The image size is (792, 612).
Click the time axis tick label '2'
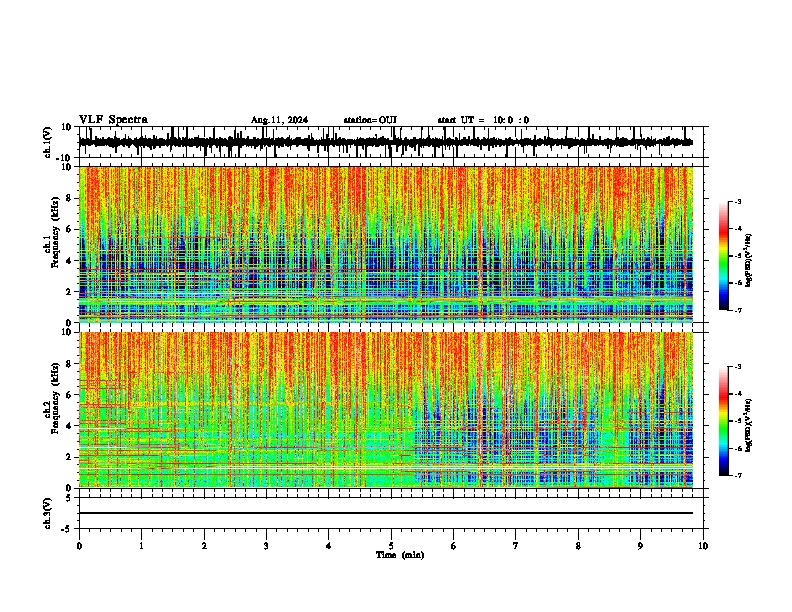pos(204,546)
